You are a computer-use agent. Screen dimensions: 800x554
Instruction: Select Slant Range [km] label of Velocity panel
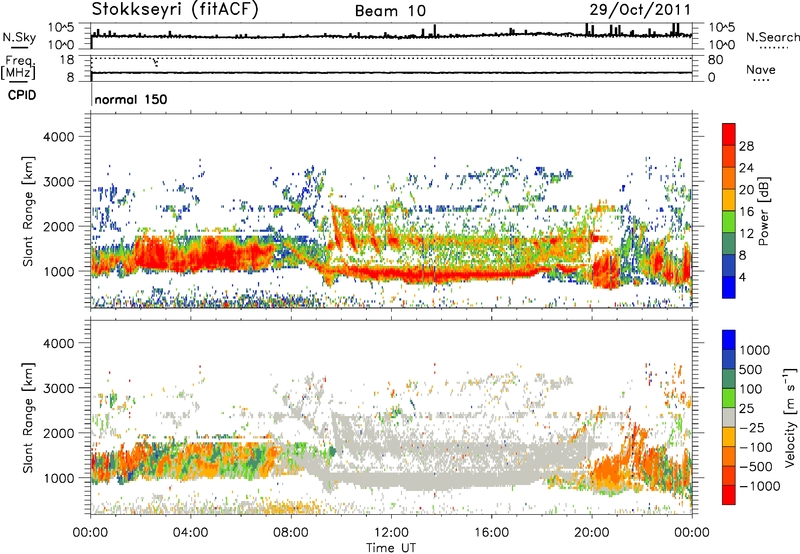(28, 418)
